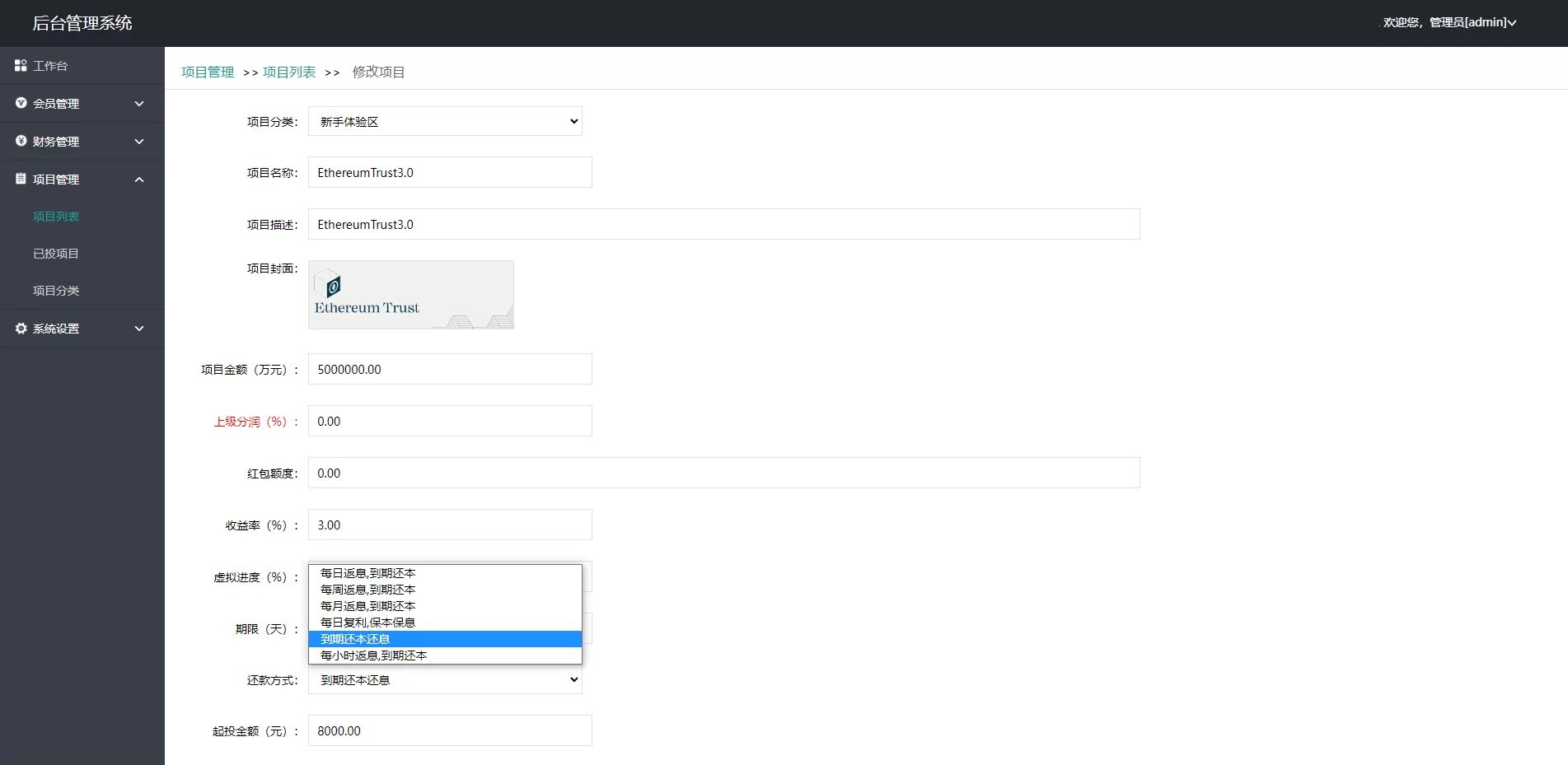Click the 财务管理 finance icon

pos(21,141)
